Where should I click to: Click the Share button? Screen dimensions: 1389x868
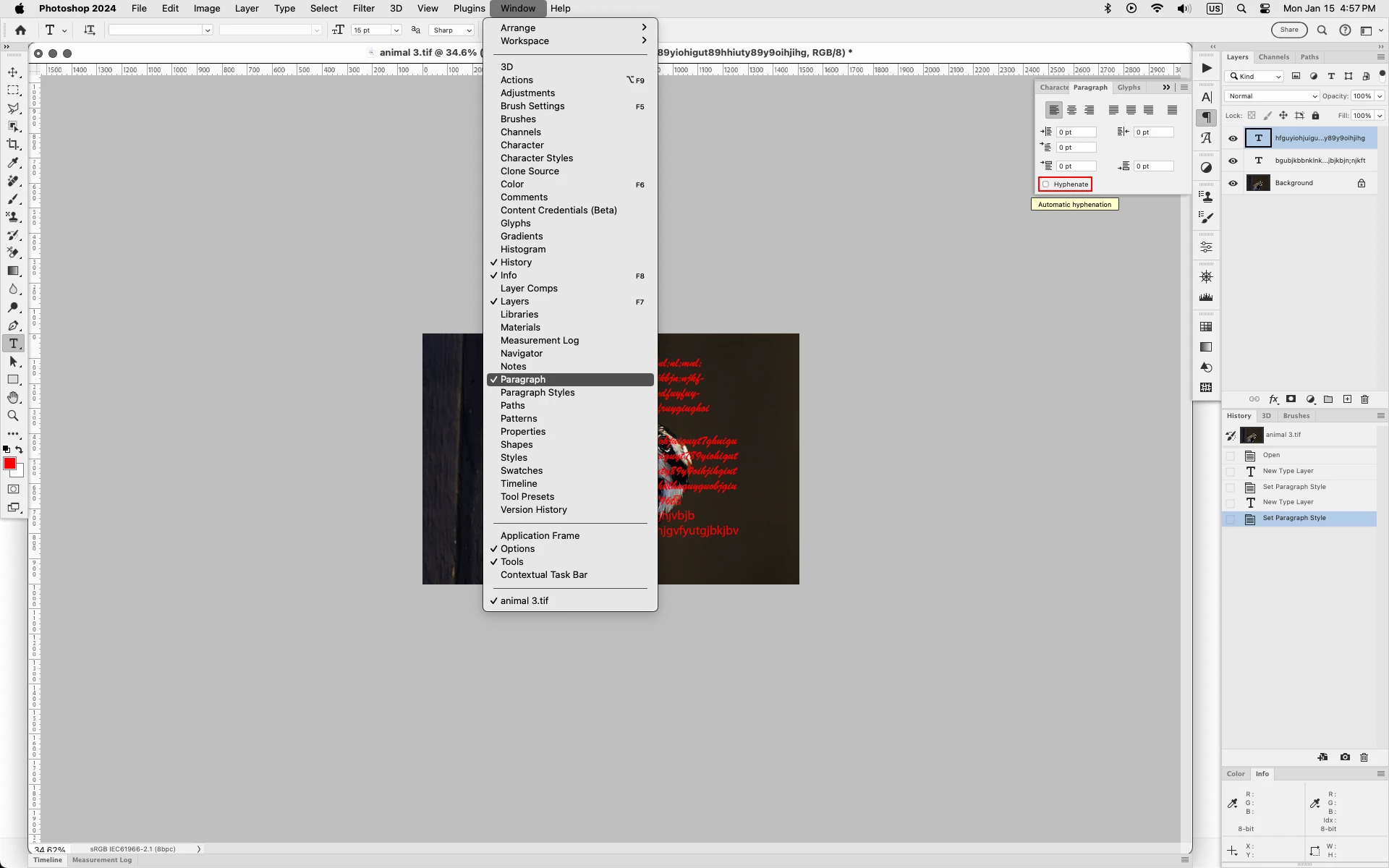click(x=1288, y=30)
